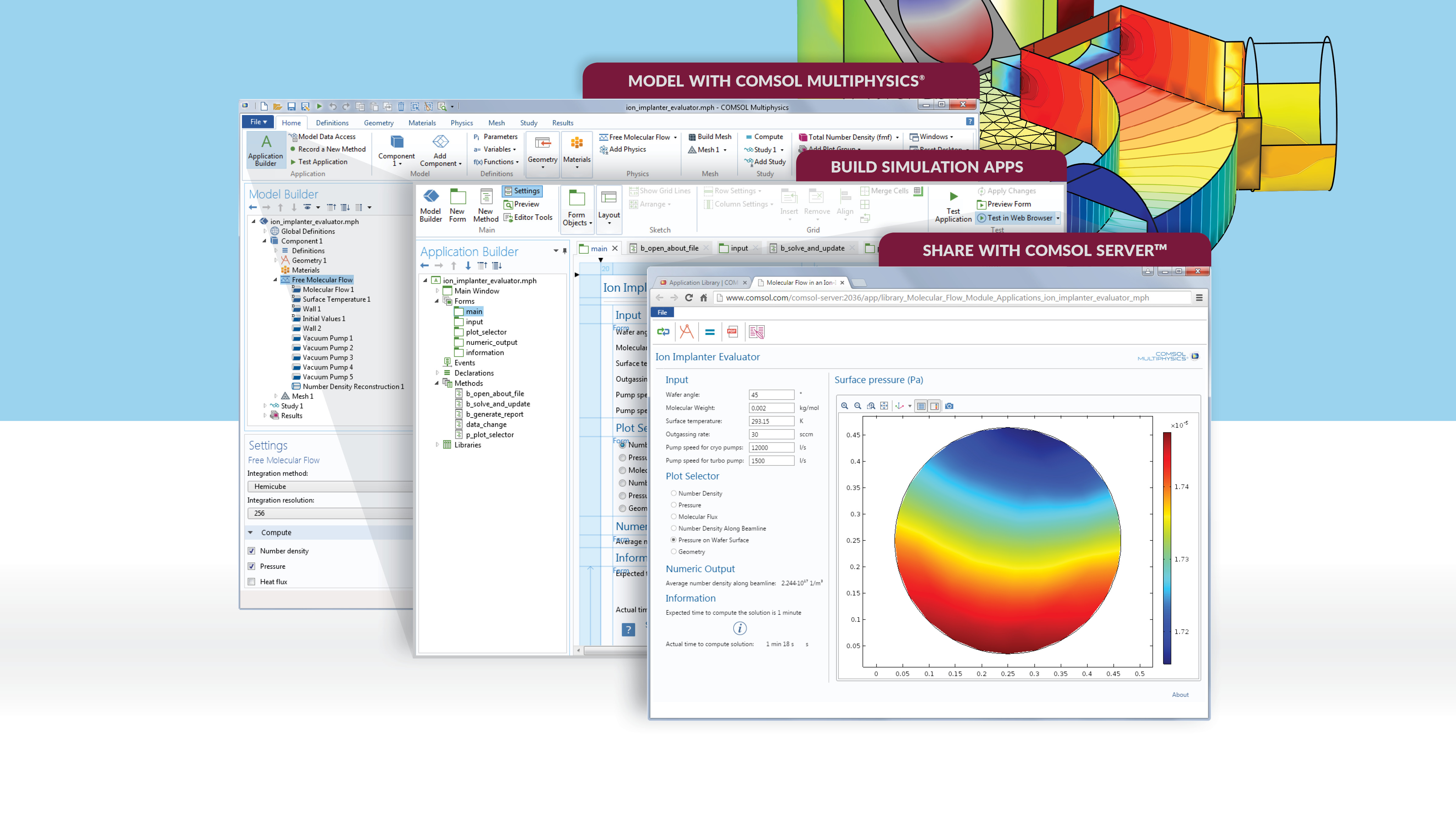Collapse the Compute section
Image resolution: width=1456 pixels, height=823 pixels.
coord(251,533)
